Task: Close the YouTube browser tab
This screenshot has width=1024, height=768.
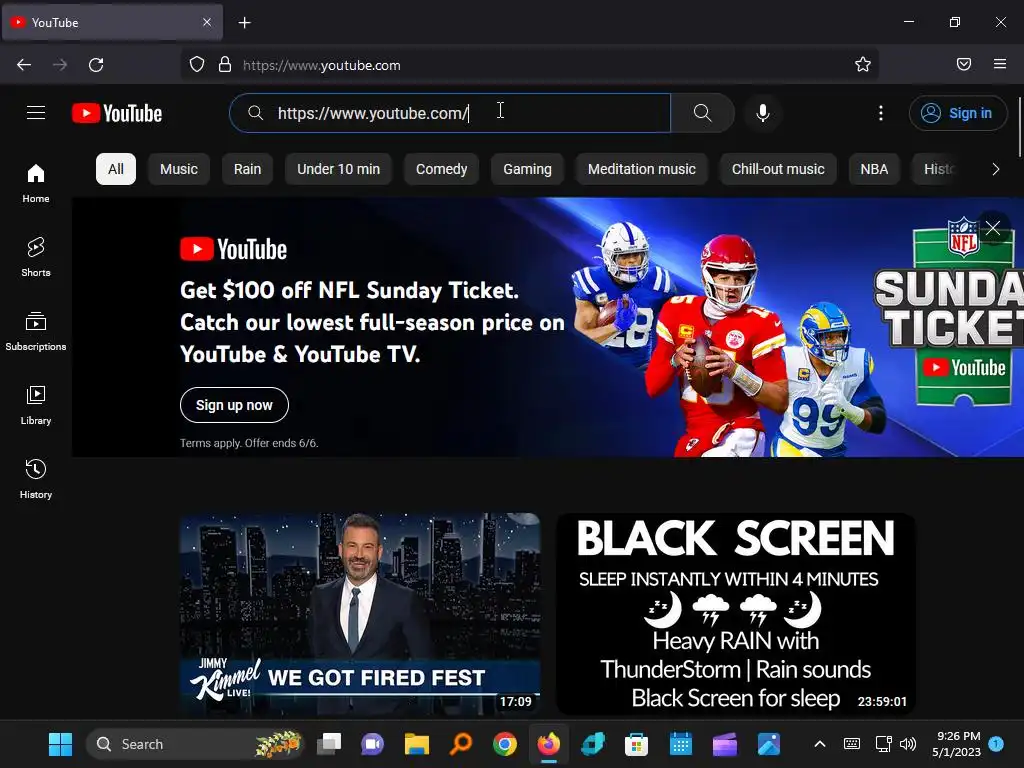Action: pos(206,22)
